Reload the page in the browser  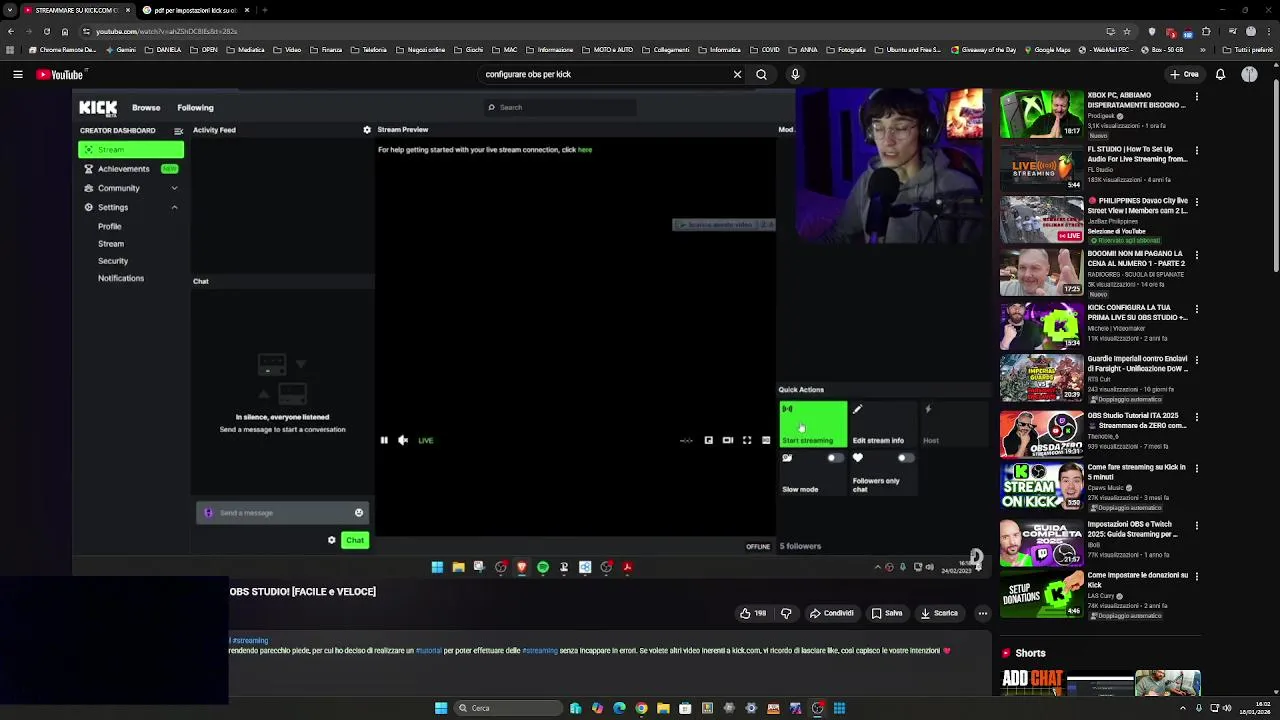(46, 31)
